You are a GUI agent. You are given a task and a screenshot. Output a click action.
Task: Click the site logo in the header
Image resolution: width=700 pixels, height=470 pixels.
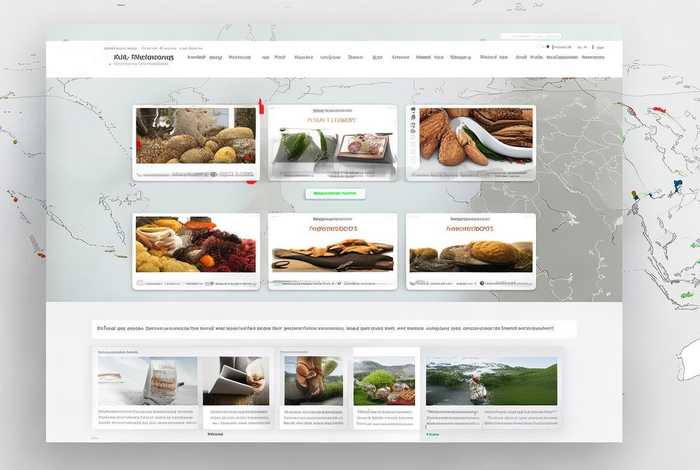tap(144, 58)
